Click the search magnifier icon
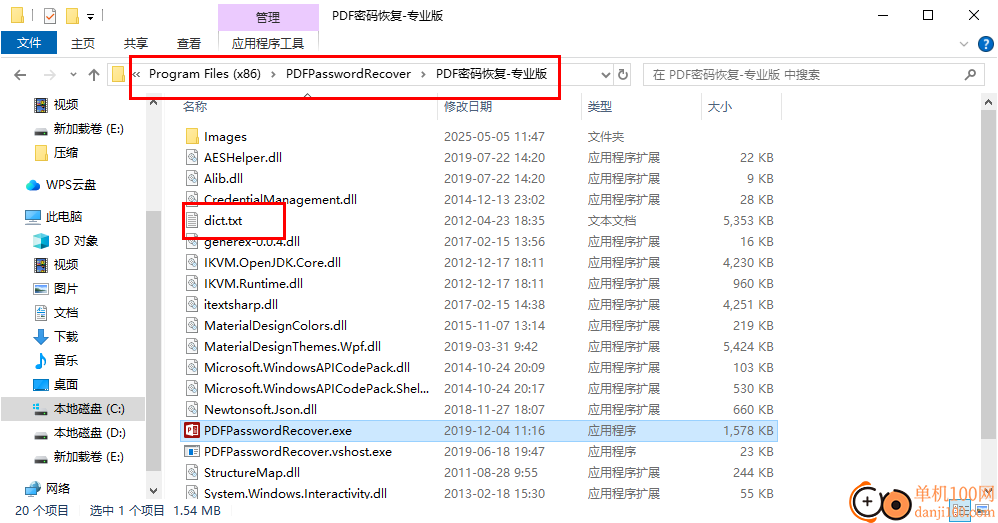Viewport: 998px width, 523px height. point(971,74)
